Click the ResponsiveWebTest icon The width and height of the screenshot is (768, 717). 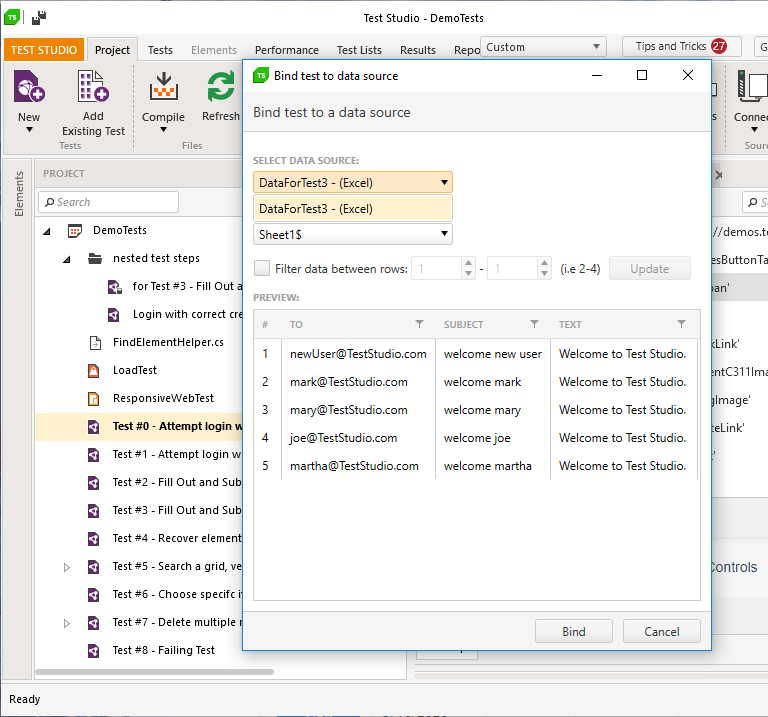(x=94, y=399)
